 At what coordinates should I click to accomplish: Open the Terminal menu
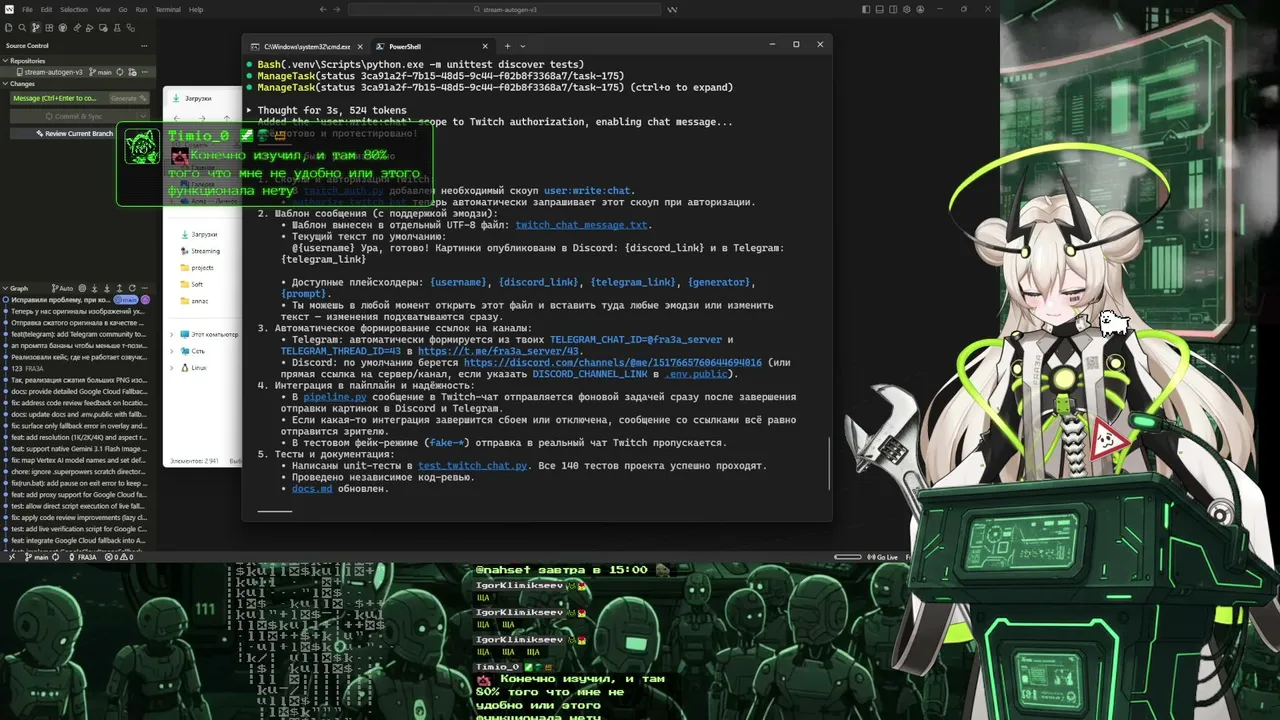click(x=168, y=9)
